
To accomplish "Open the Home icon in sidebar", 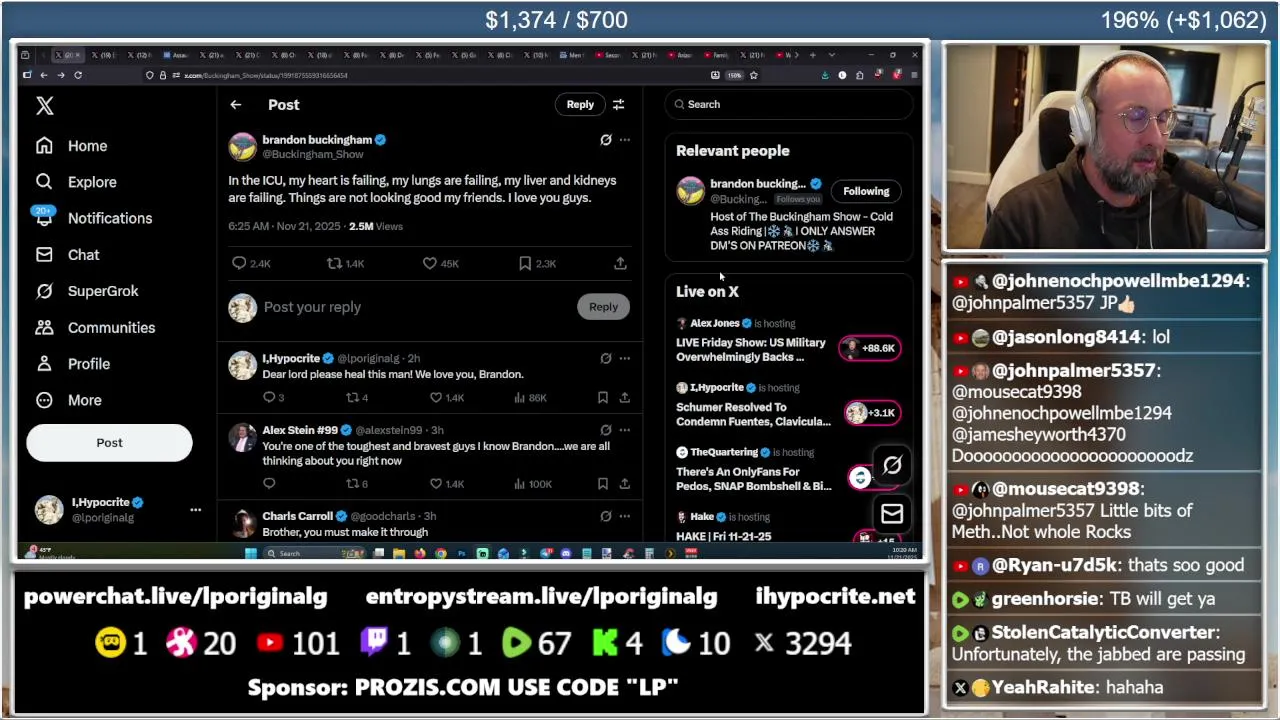I will tap(44, 146).
